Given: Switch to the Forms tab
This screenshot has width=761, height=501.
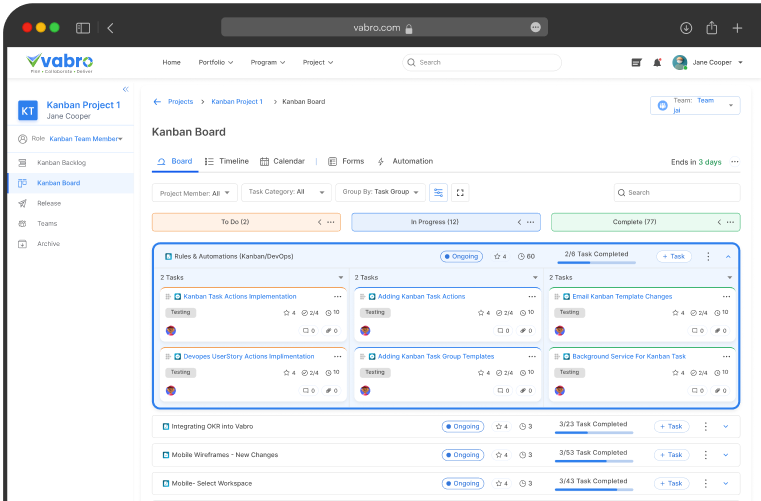Looking at the screenshot, I should coord(346,161).
